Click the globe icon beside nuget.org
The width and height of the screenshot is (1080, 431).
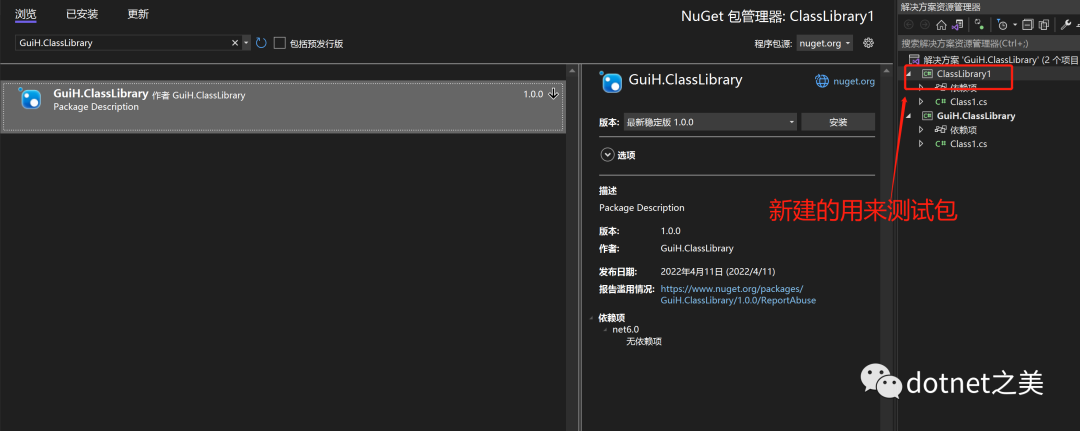click(822, 81)
